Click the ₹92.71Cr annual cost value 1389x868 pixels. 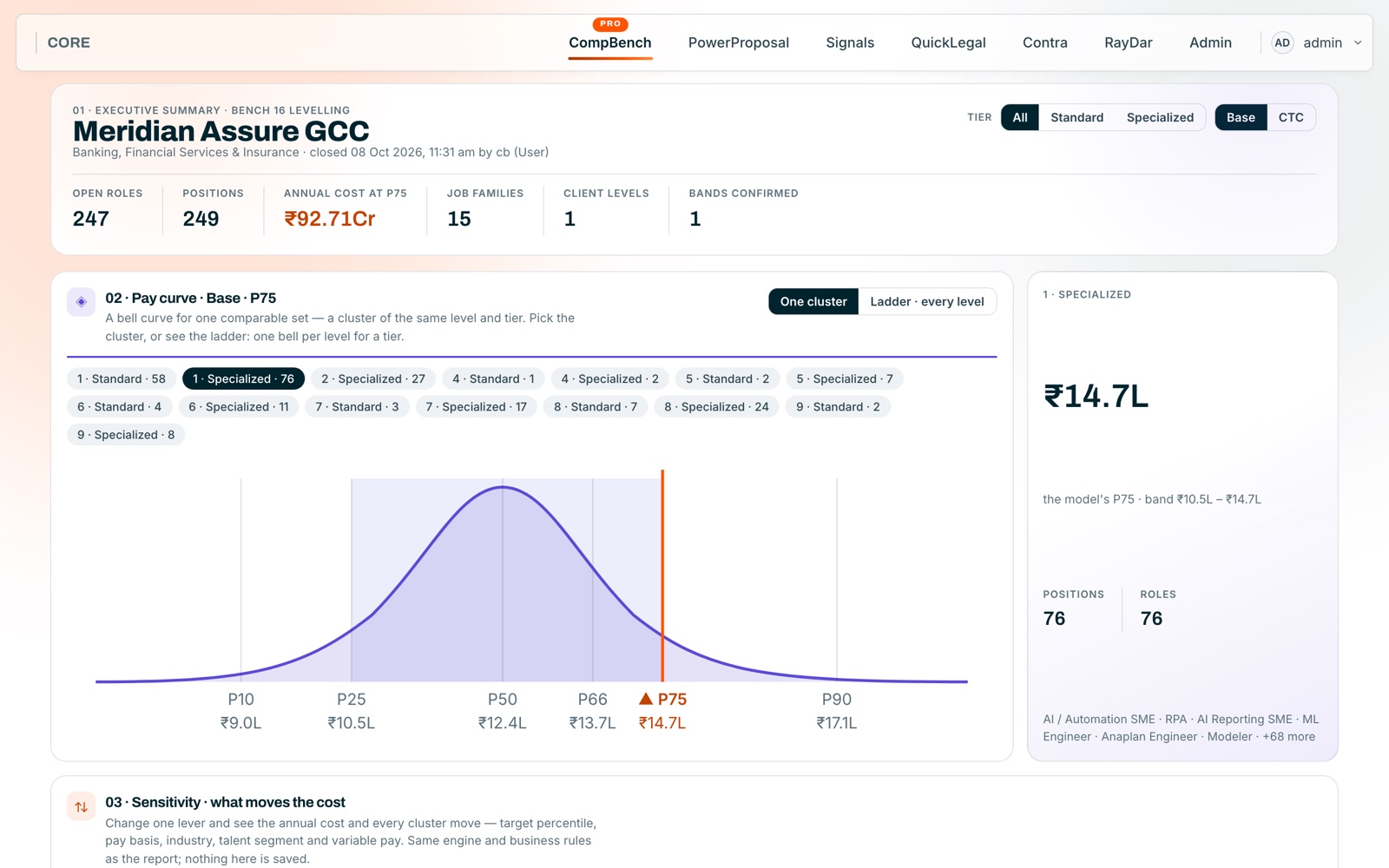pos(330,219)
